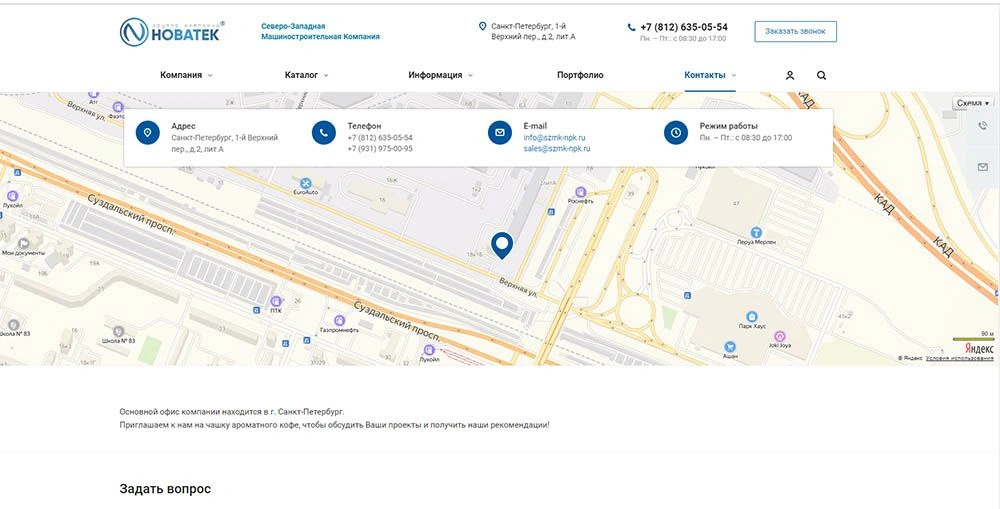This screenshot has height=509, width=1000.
Task: Click the Joki Joya map marker
Action: point(780,336)
